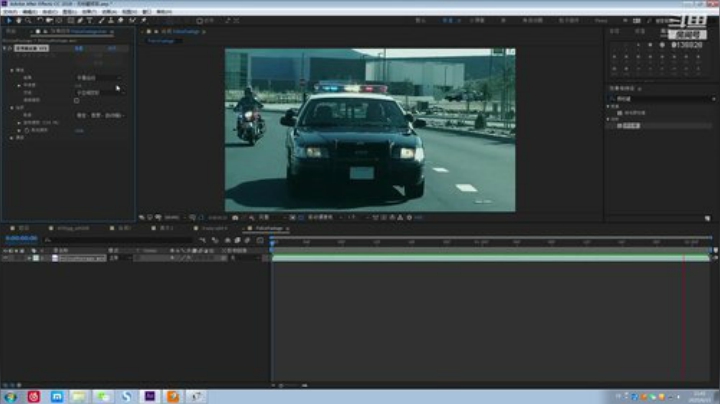This screenshot has height=404, width=720.
Task: Click the Reset link in Effect Controls
Action: [x=79, y=48]
